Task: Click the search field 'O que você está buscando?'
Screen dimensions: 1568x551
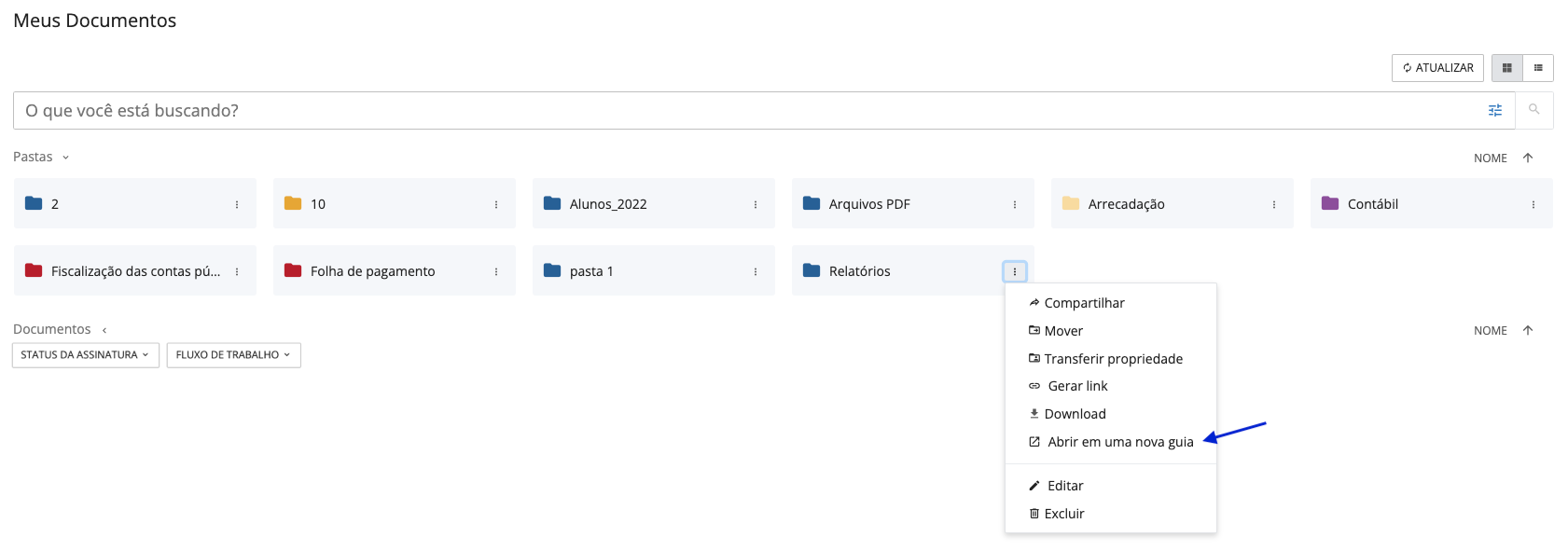Action: (x=746, y=111)
